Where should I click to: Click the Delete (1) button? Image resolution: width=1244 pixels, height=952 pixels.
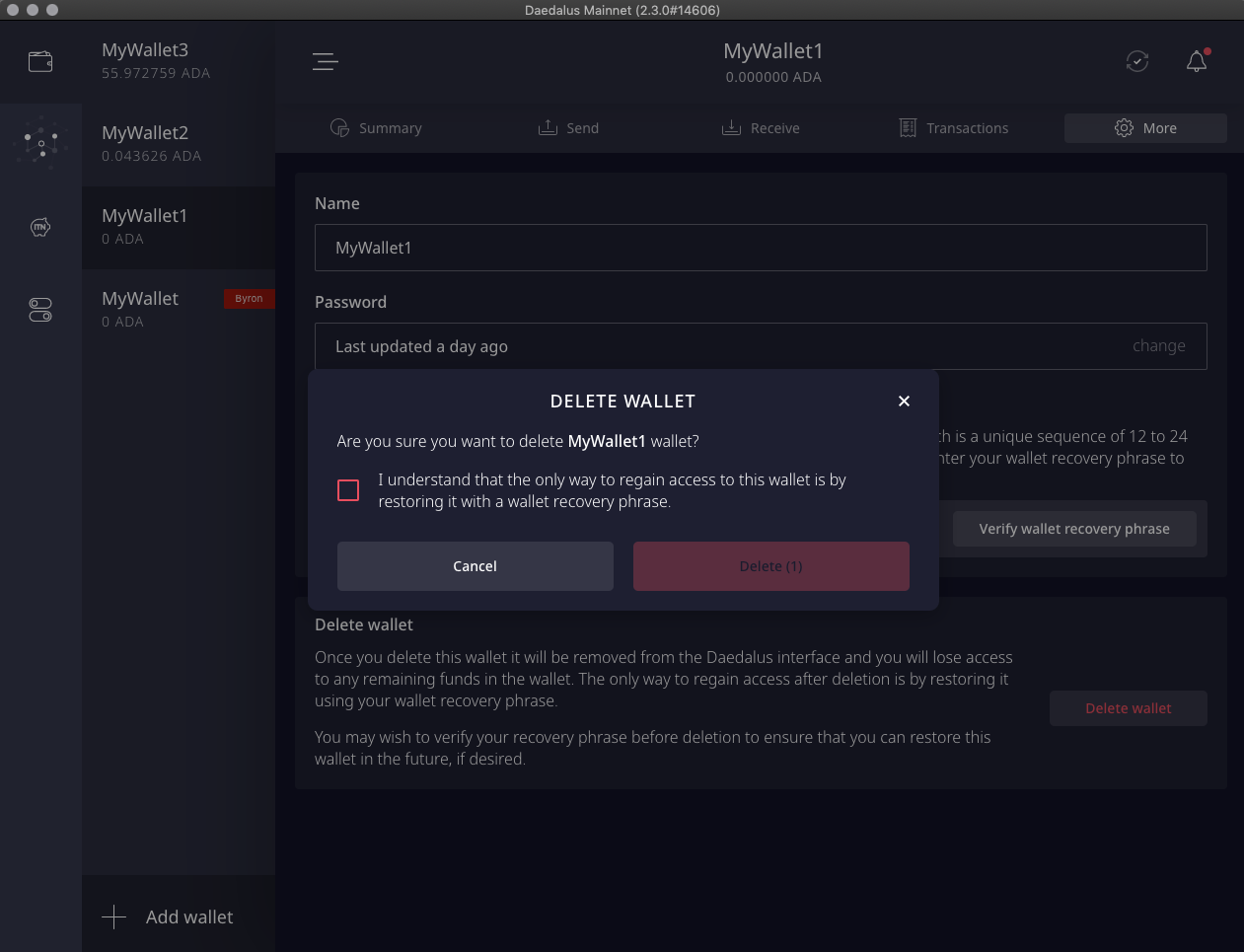click(x=771, y=566)
